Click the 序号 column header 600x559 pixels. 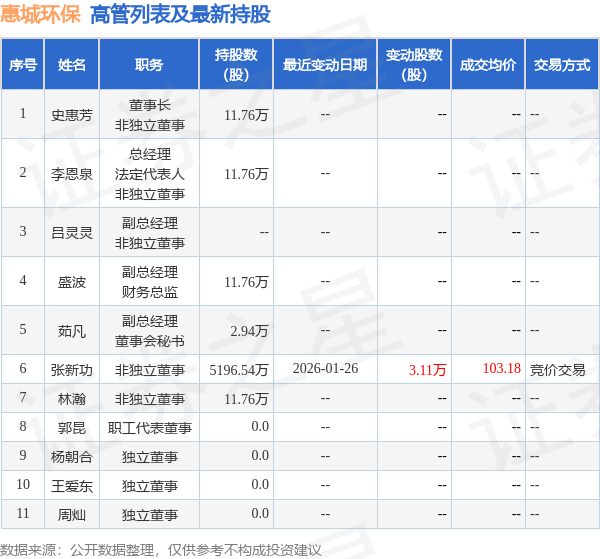click(x=23, y=64)
